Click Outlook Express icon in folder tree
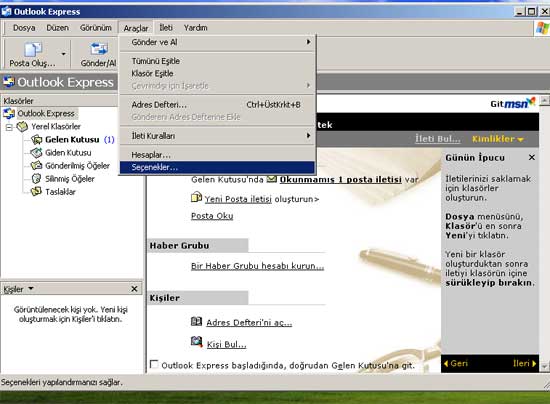550x404 pixels. click(9, 114)
